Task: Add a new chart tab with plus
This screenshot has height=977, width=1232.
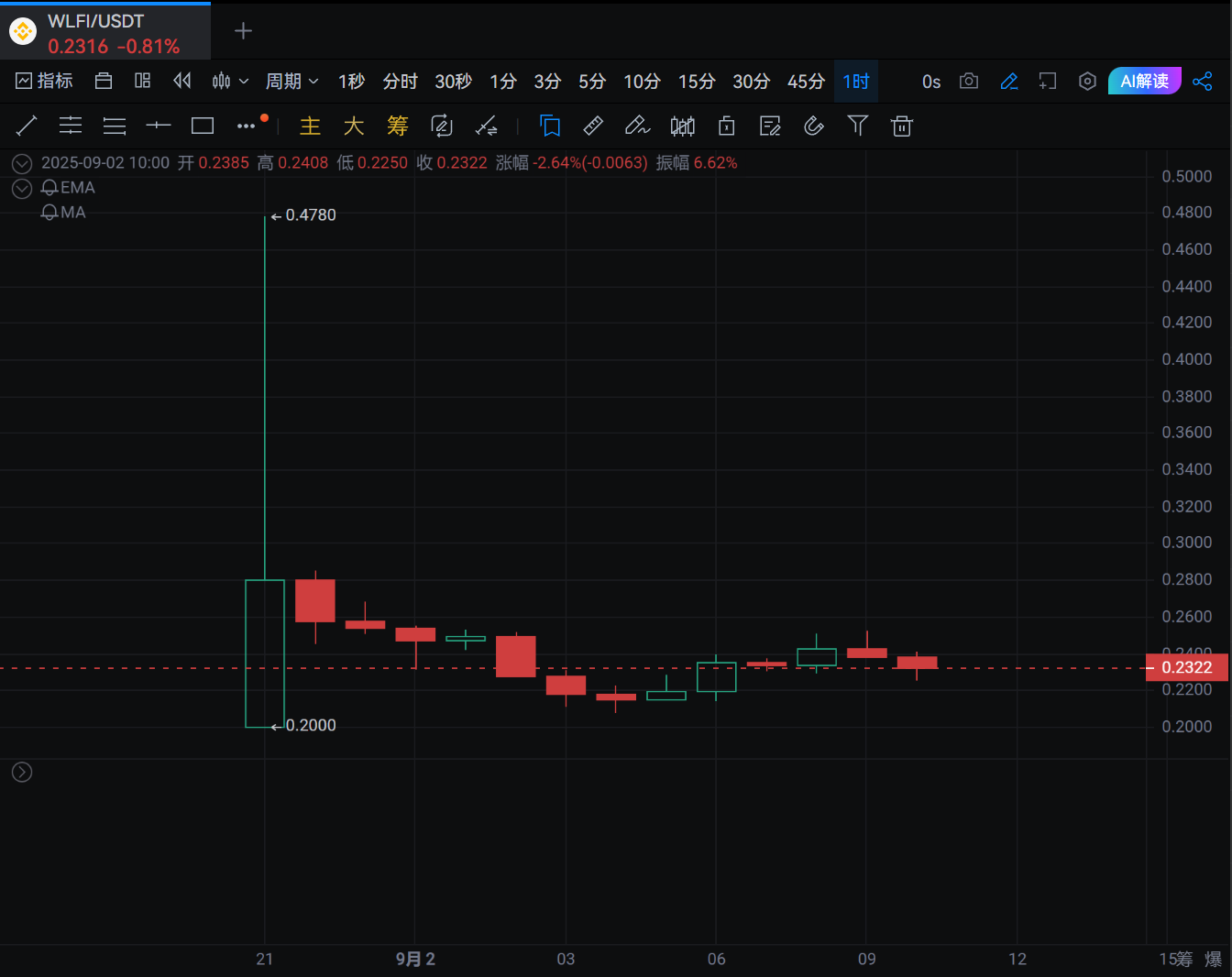Action: click(x=243, y=31)
